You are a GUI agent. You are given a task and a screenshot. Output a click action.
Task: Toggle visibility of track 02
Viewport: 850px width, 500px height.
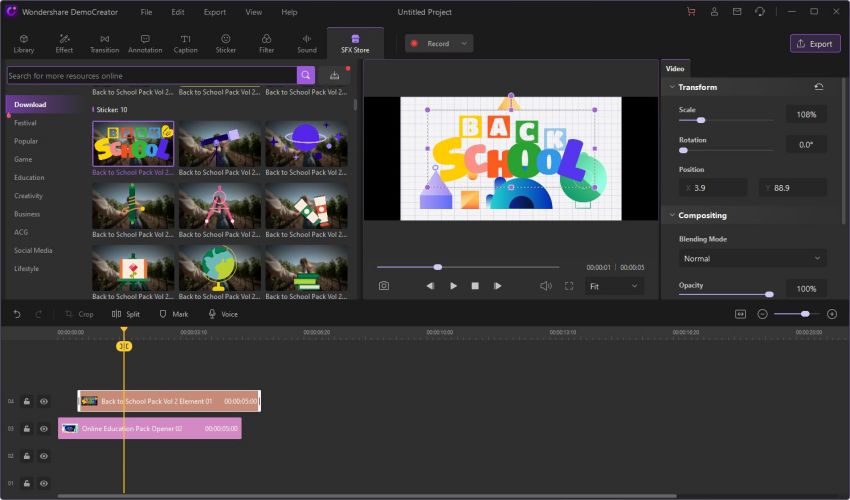[x=44, y=456]
